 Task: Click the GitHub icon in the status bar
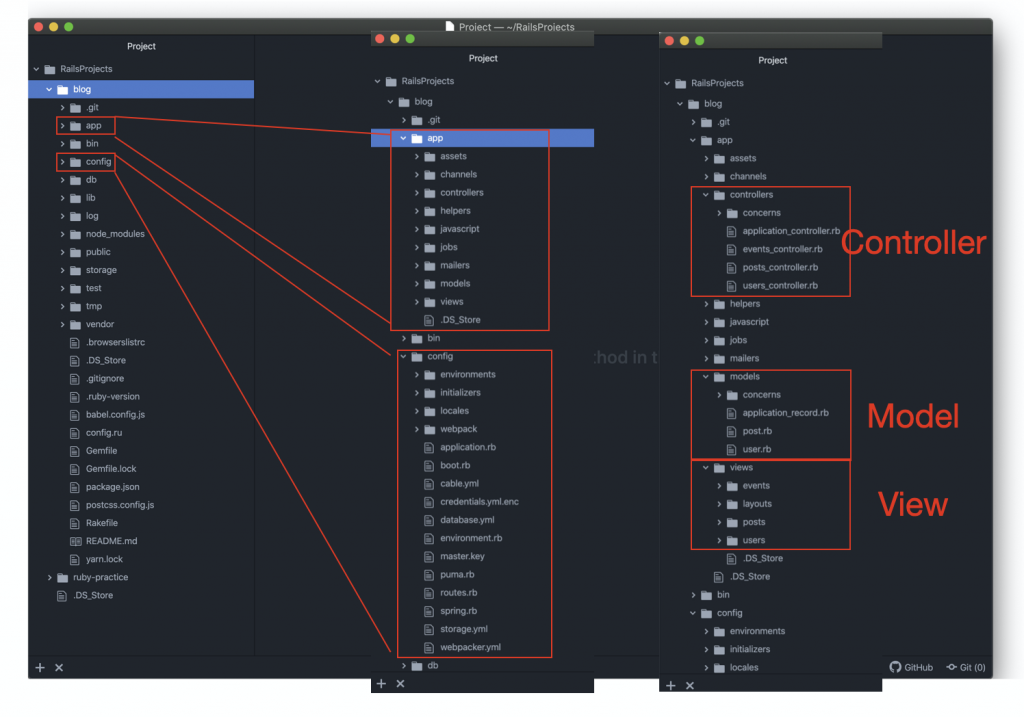tap(895, 667)
